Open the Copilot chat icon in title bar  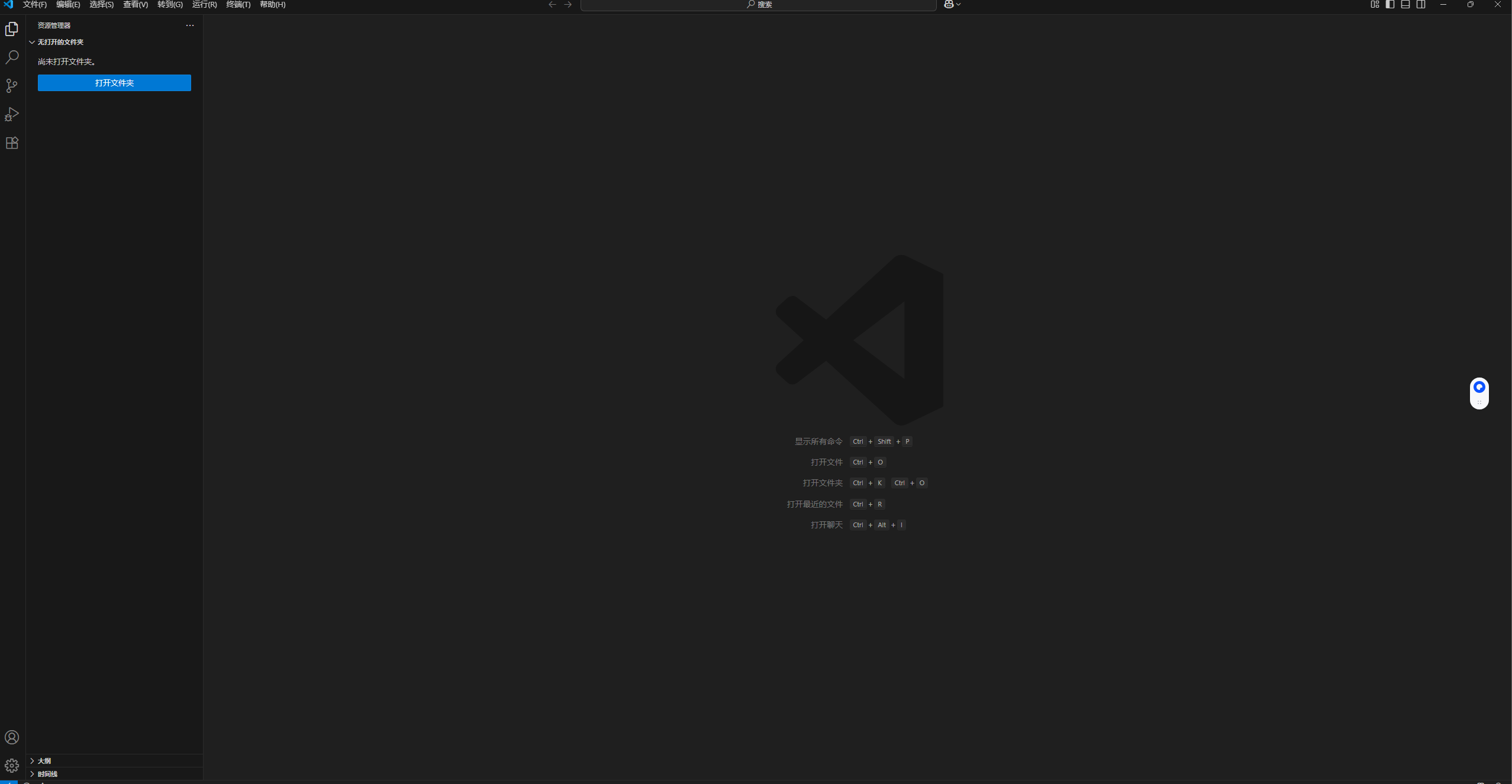click(x=949, y=4)
